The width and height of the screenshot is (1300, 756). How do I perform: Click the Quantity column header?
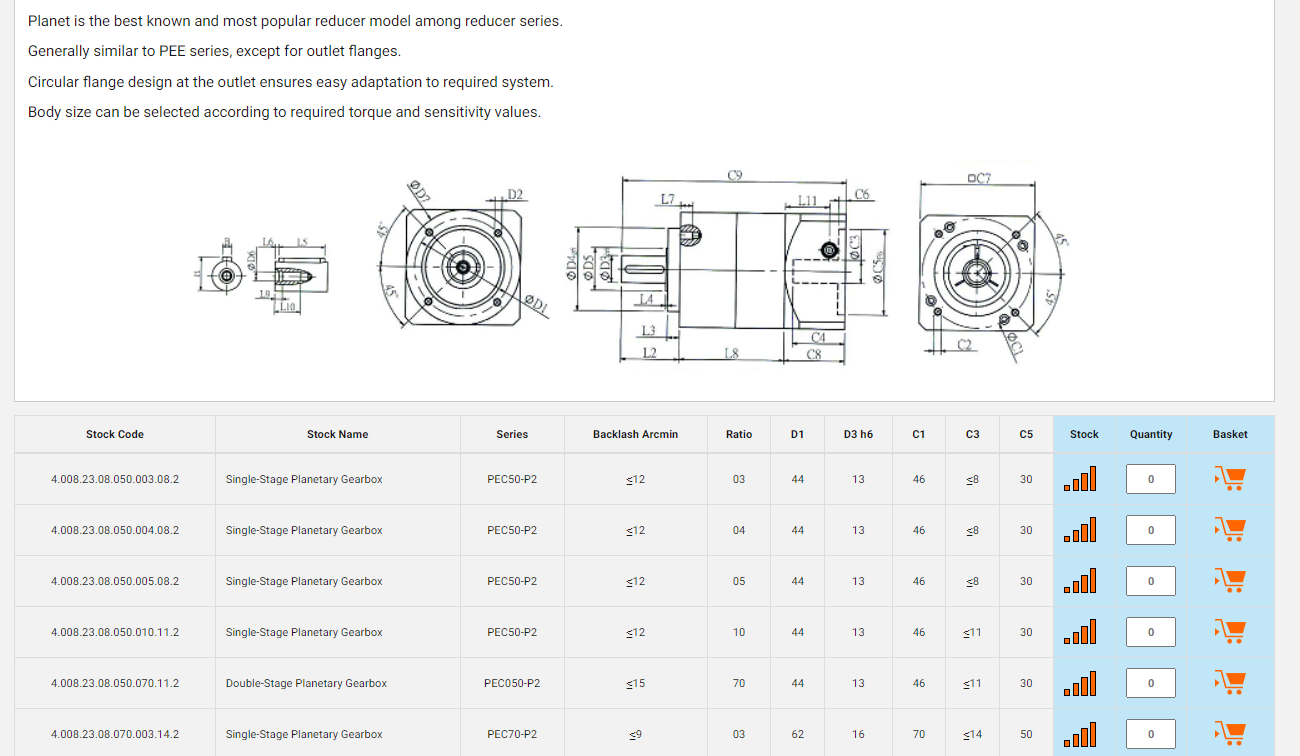1151,434
